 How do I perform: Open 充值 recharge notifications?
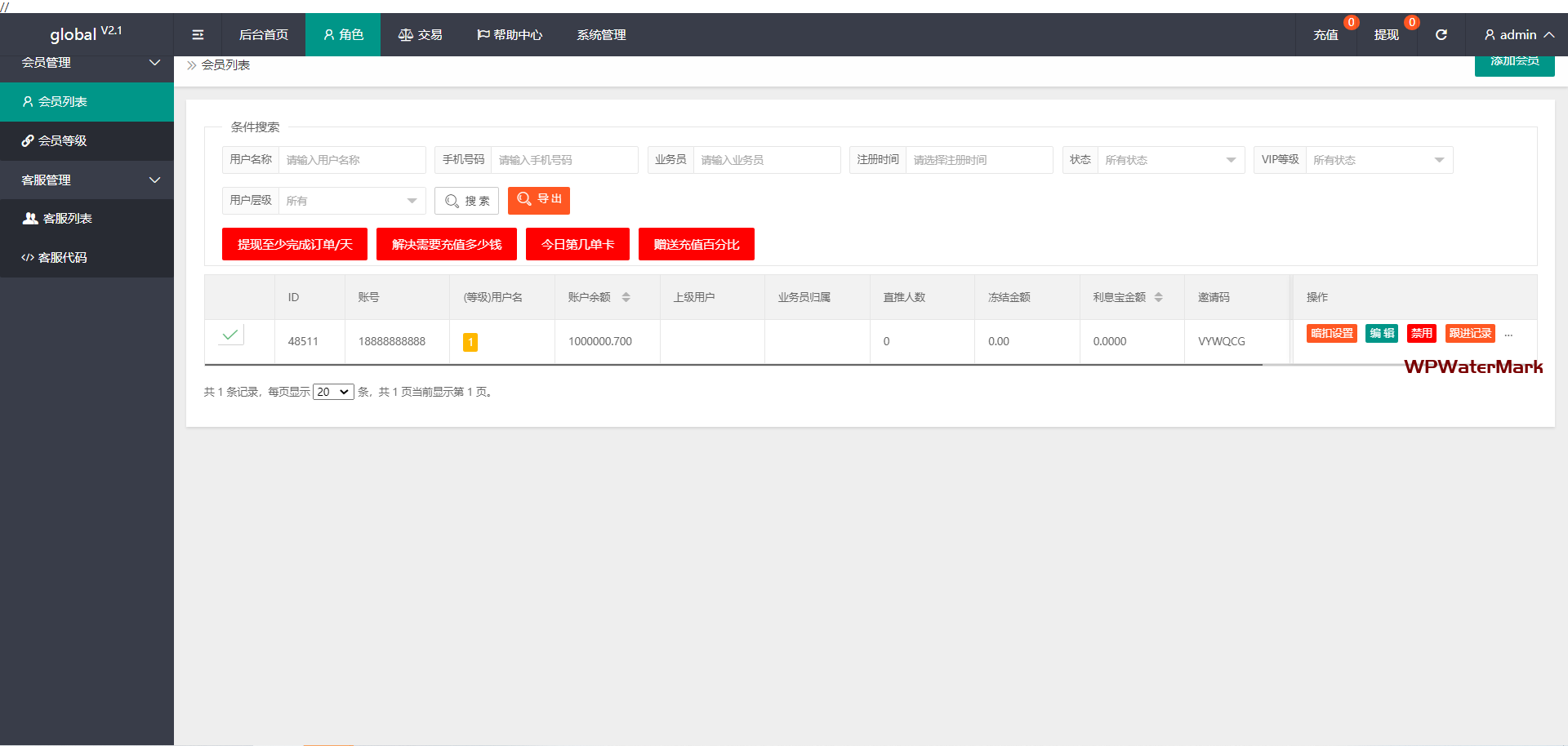(x=1325, y=35)
